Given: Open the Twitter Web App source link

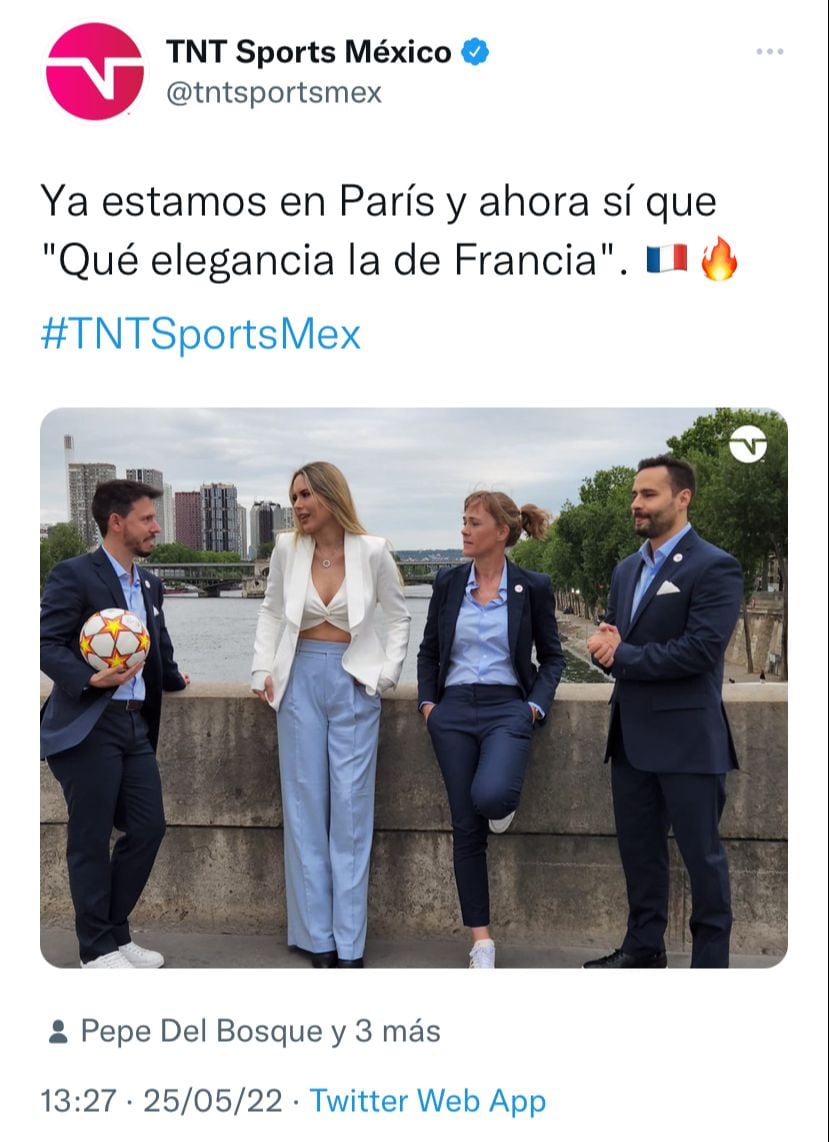Looking at the screenshot, I should (428, 1100).
